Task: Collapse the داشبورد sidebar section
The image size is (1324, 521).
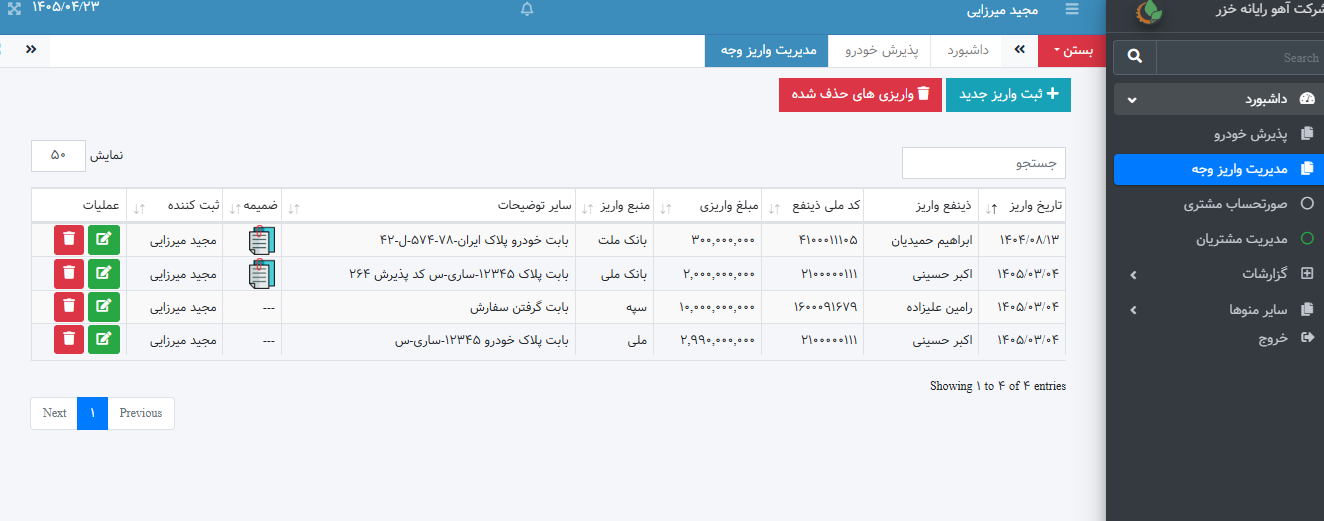Action: (x=1218, y=99)
